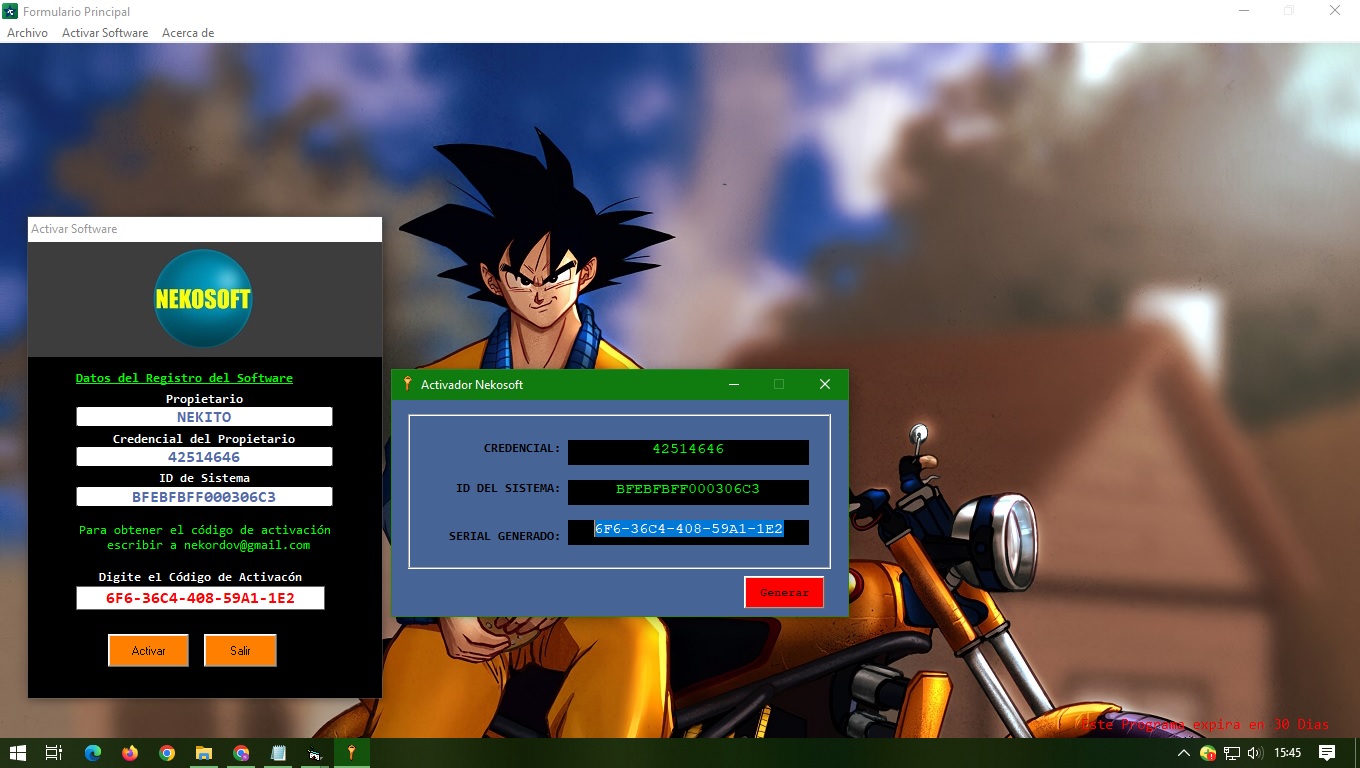1360x768 pixels.
Task: Click the CREDENCIAL field in Activador Nekosoft
Action: pyautogui.click(x=688, y=452)
